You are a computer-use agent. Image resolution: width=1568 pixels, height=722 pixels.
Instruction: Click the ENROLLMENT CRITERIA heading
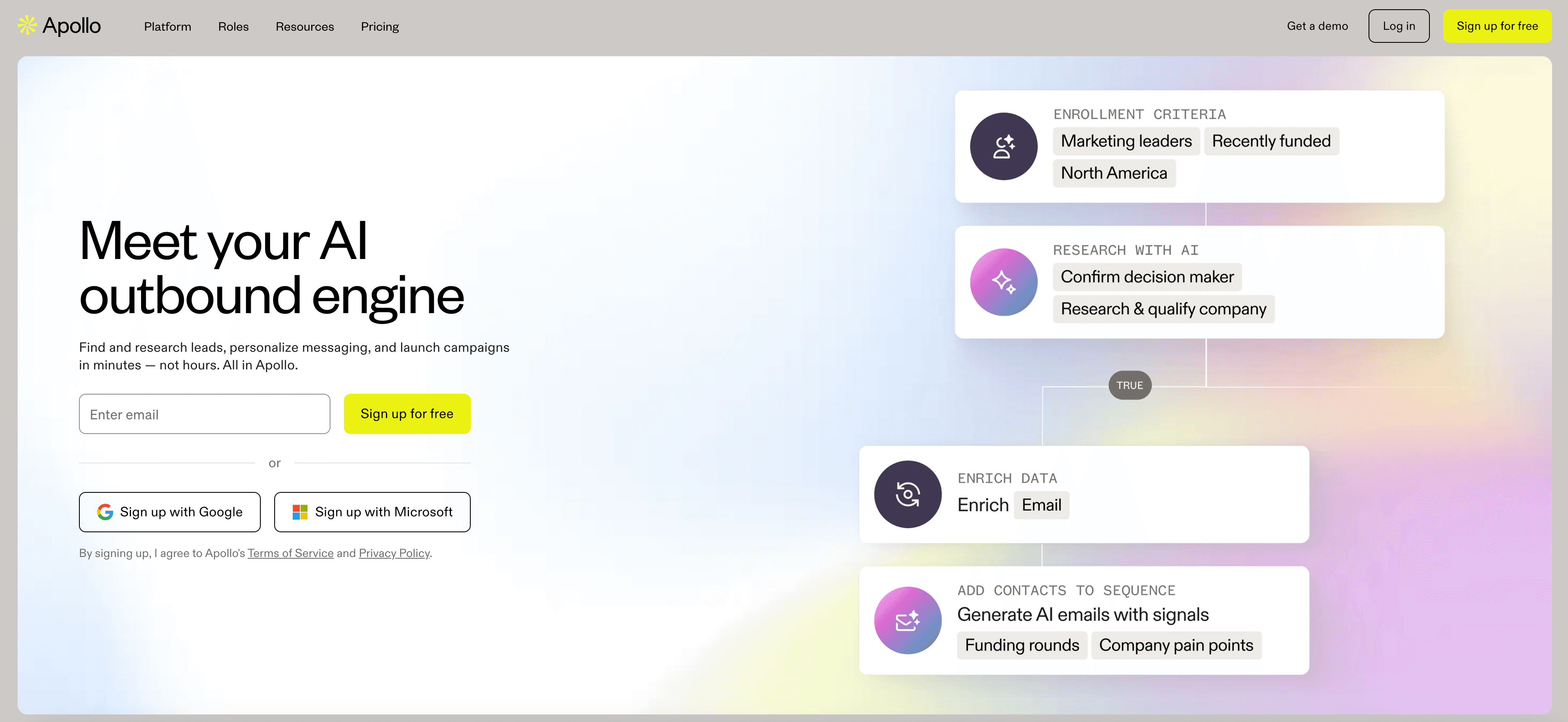click(x=1140, y=114)
